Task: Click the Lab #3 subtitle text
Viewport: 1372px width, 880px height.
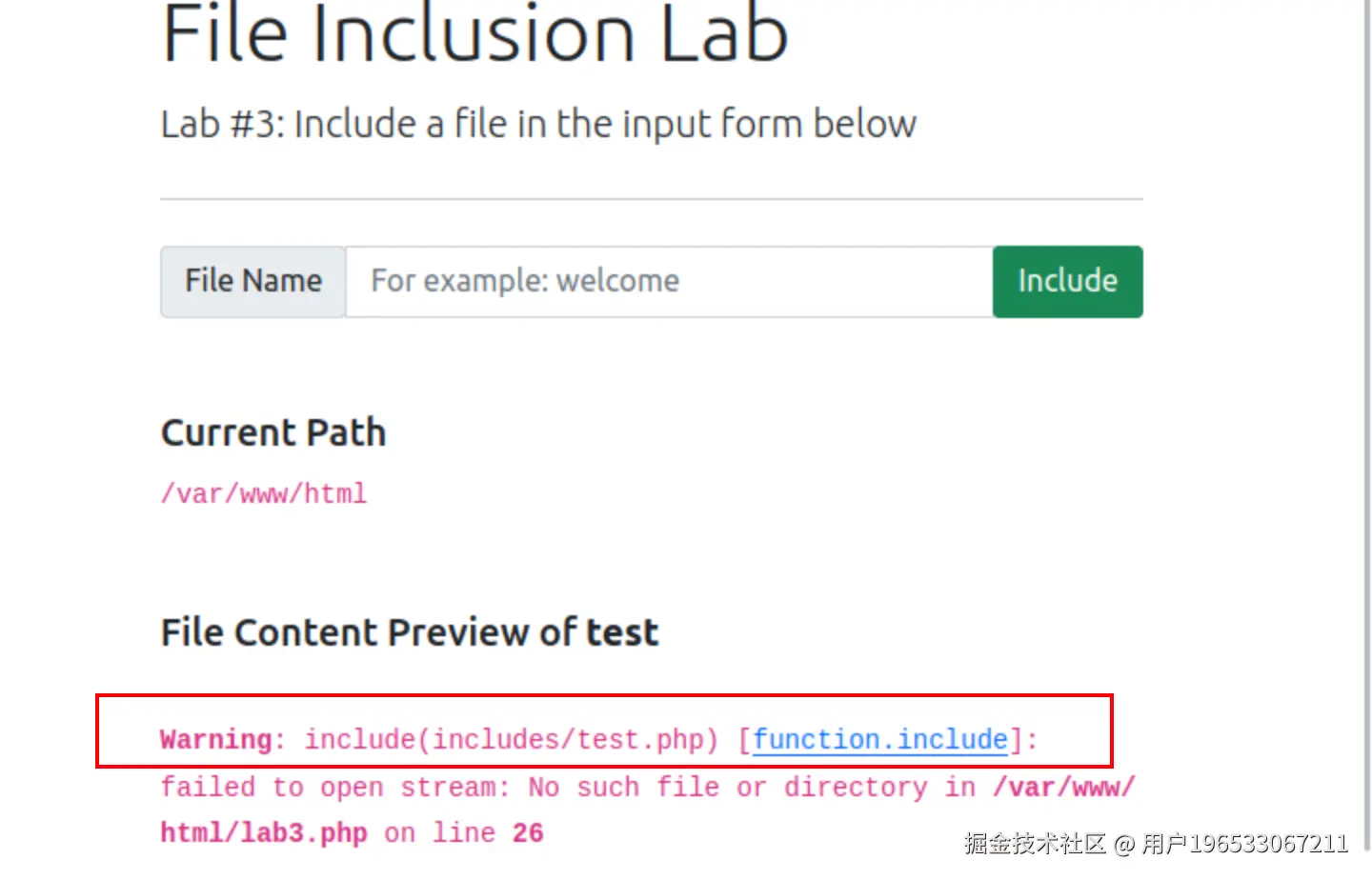Action: [538, 124]
